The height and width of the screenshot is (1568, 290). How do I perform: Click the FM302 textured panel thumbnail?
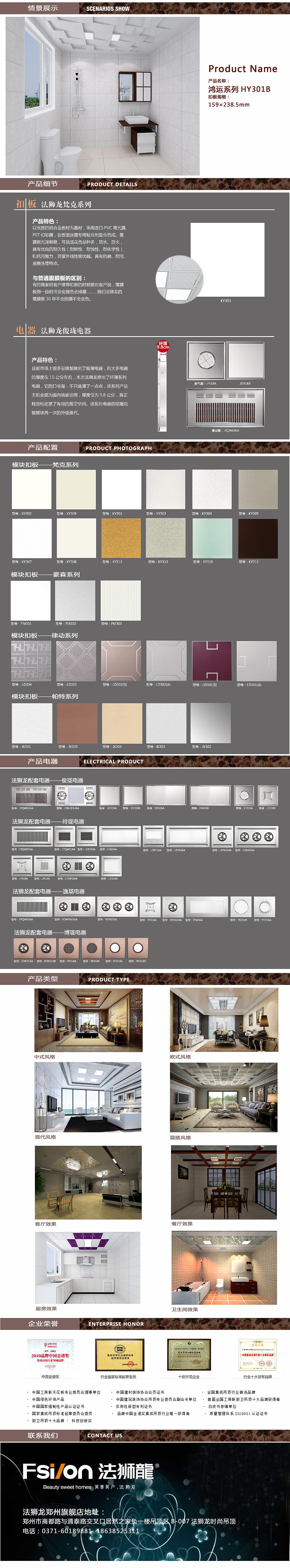75,600
